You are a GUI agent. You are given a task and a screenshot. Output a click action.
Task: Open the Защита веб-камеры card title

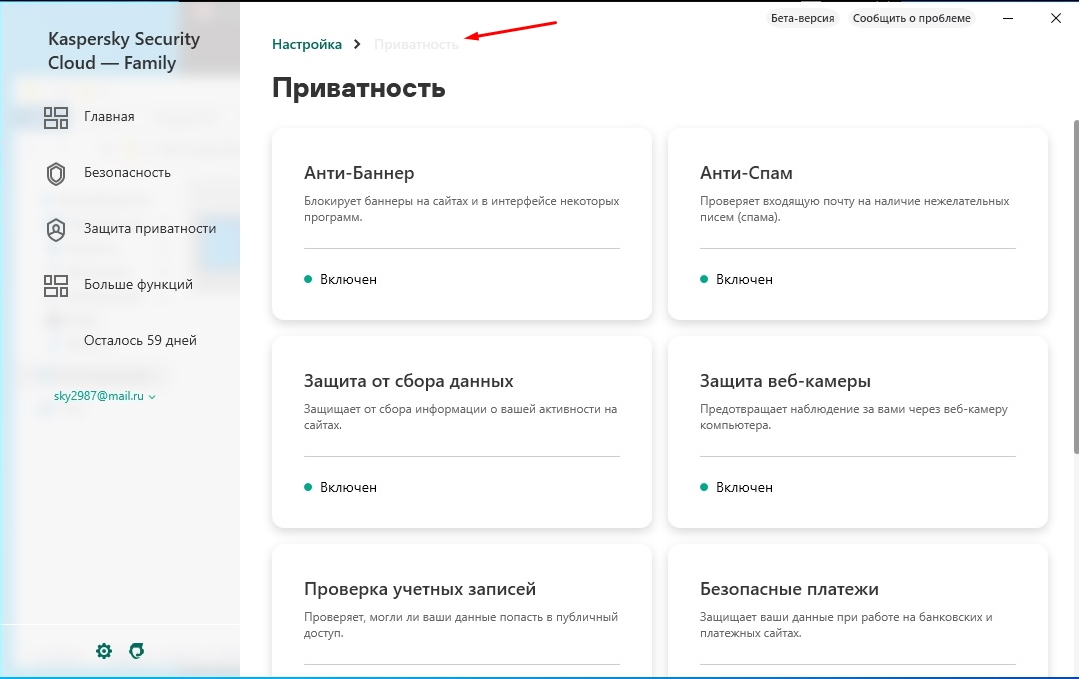785,381
